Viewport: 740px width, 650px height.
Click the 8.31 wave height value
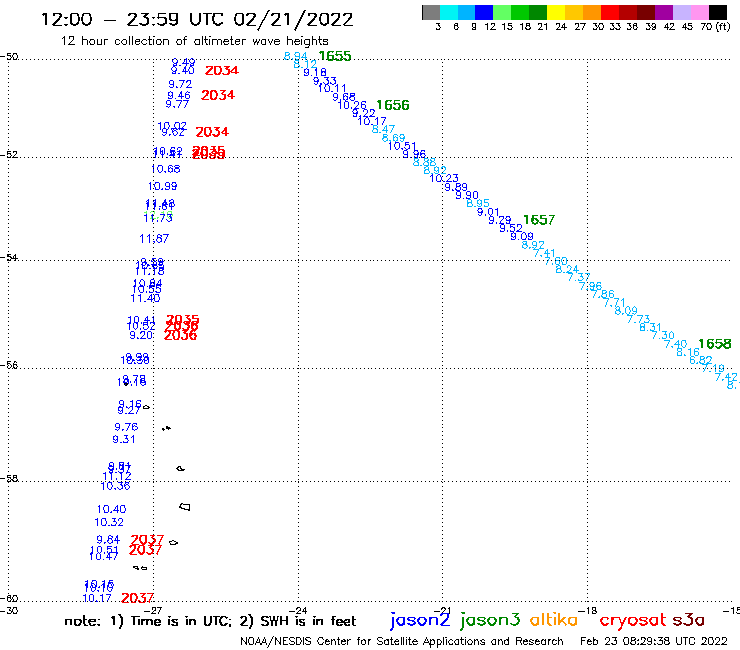click(x=650, y=327)
